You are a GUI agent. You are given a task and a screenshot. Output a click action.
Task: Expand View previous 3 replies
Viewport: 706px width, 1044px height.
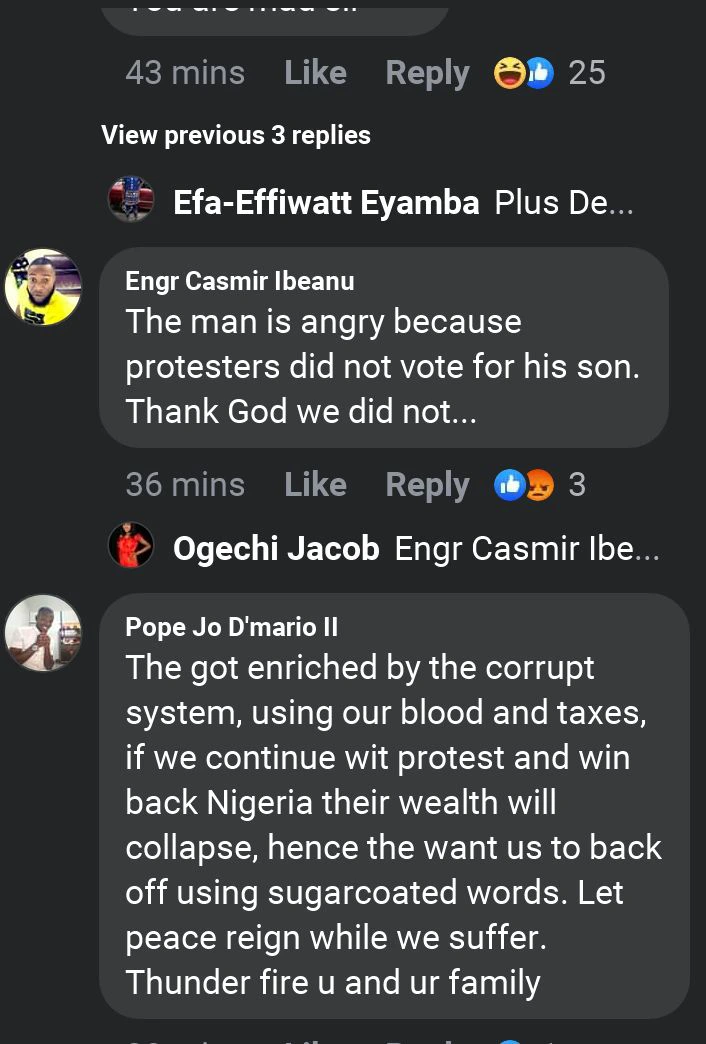click(x=236, y=135)
